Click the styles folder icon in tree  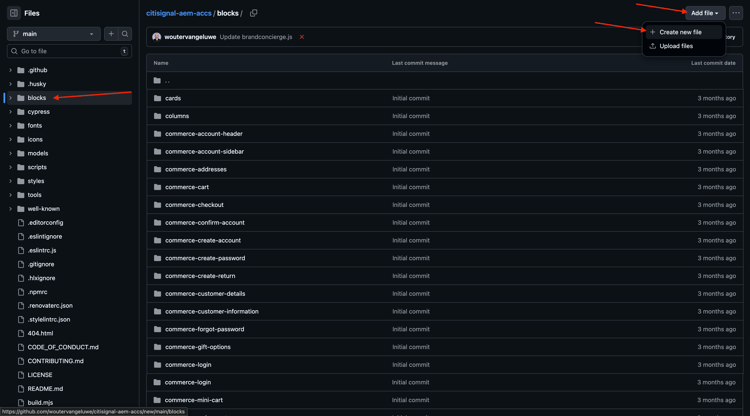point(21,181)
